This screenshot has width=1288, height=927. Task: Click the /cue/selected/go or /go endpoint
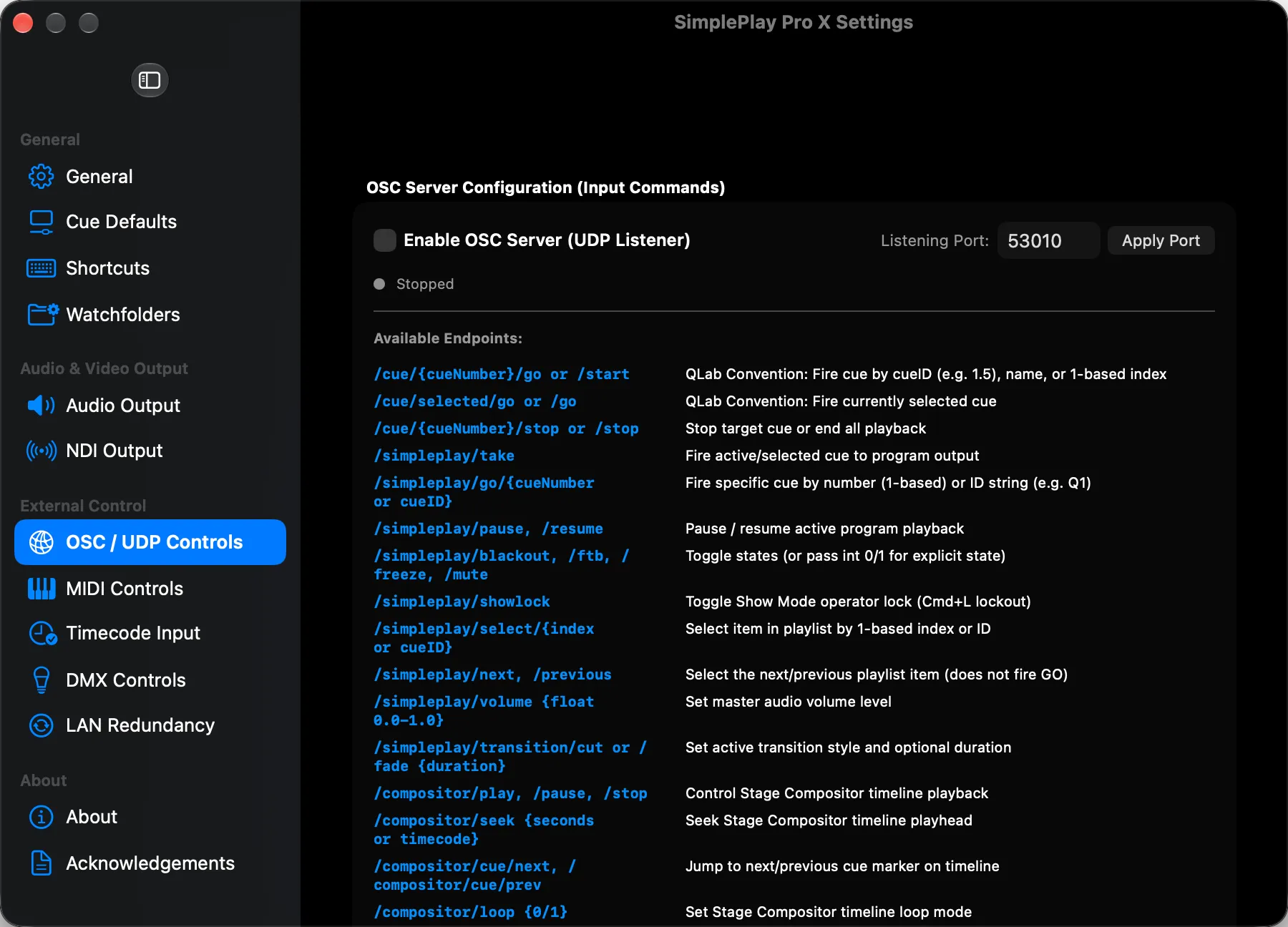click(x=475, y=401)
